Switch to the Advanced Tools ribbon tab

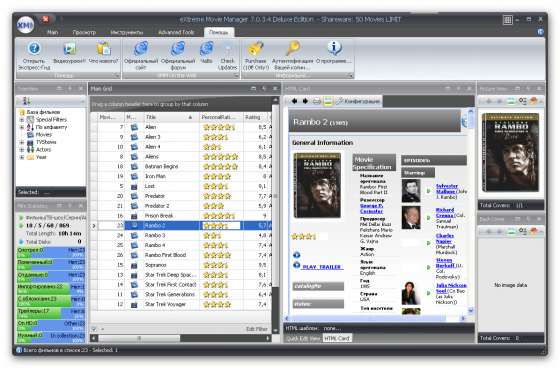176,32
